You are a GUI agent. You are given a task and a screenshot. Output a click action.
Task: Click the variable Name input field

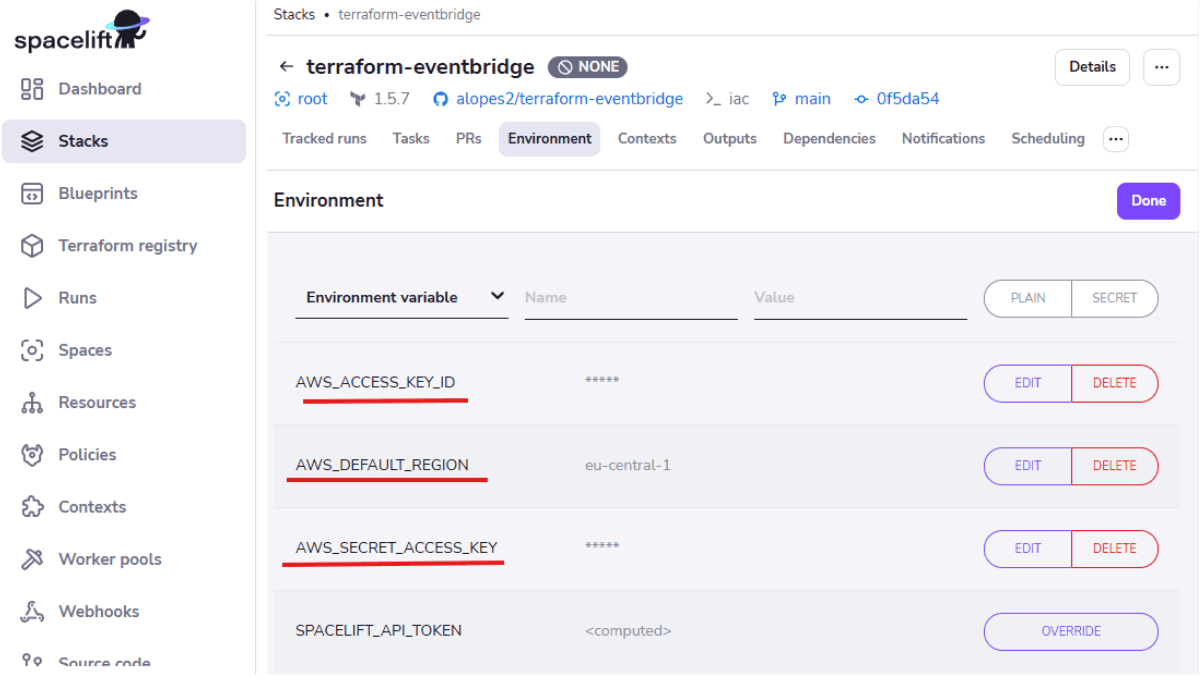tap(631, 298)
